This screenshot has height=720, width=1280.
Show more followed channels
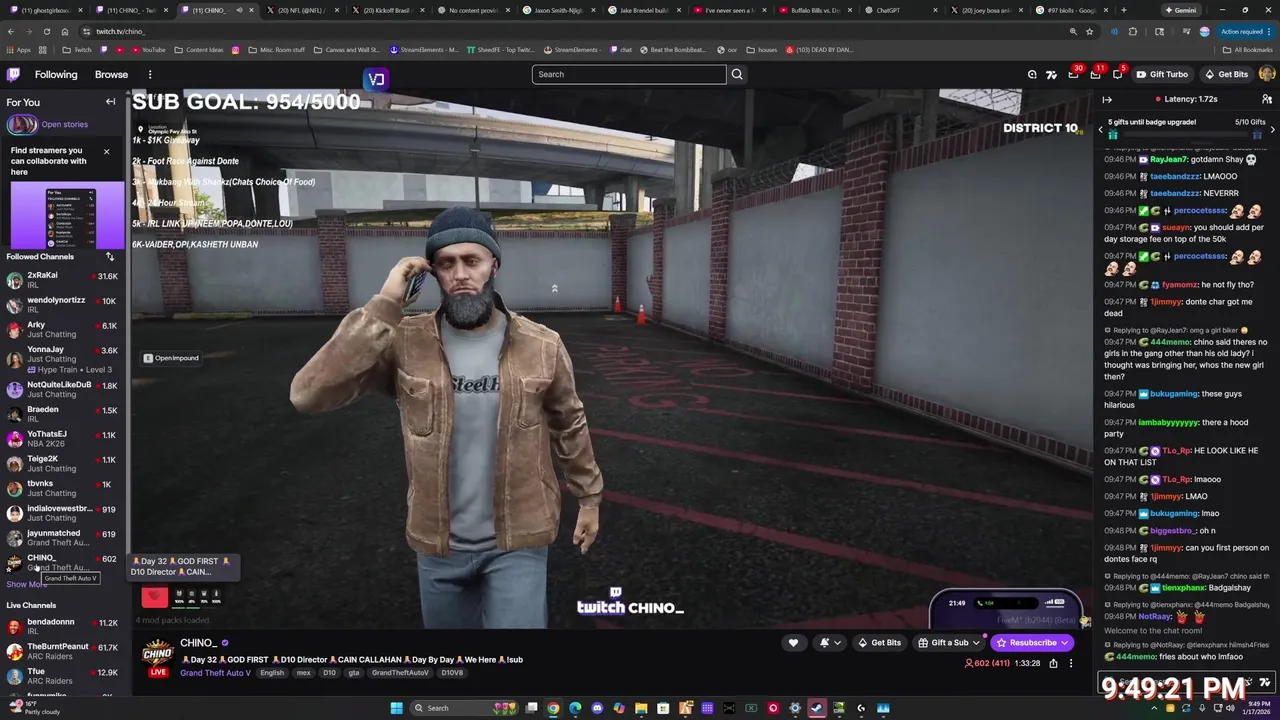click(25, 584)
